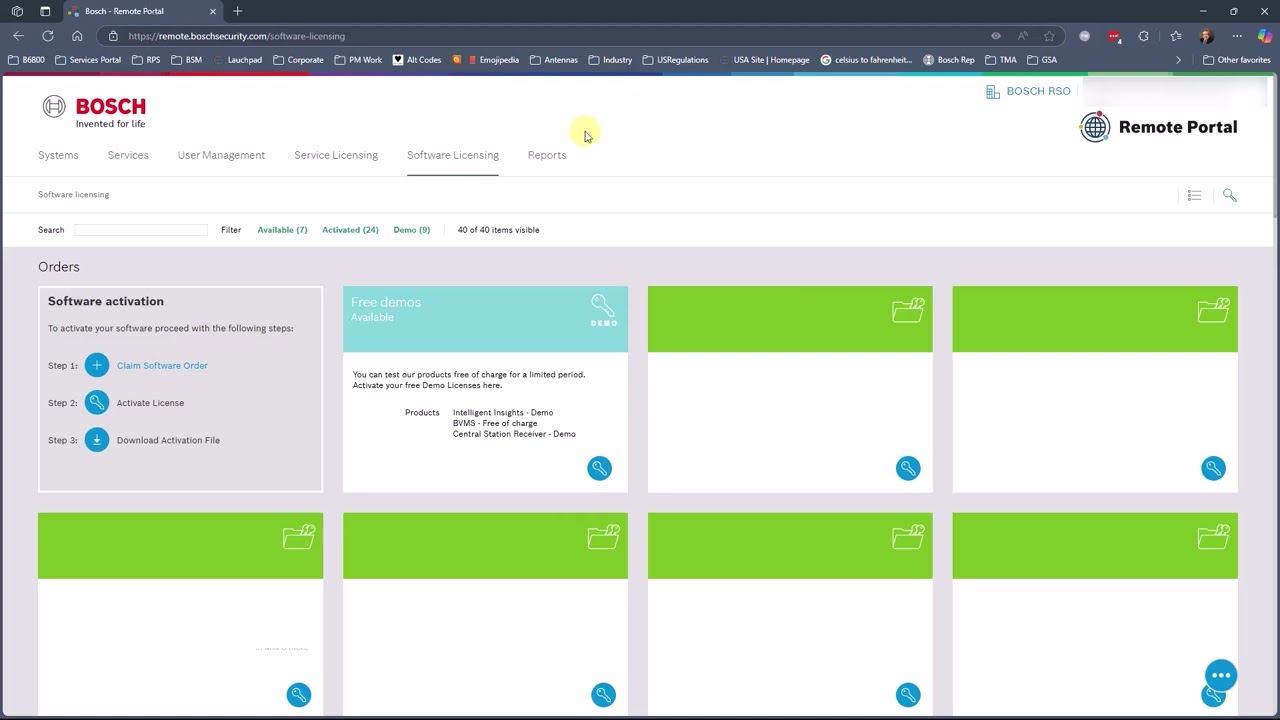Expand the BSM favorites folder

tap(186, 60)
